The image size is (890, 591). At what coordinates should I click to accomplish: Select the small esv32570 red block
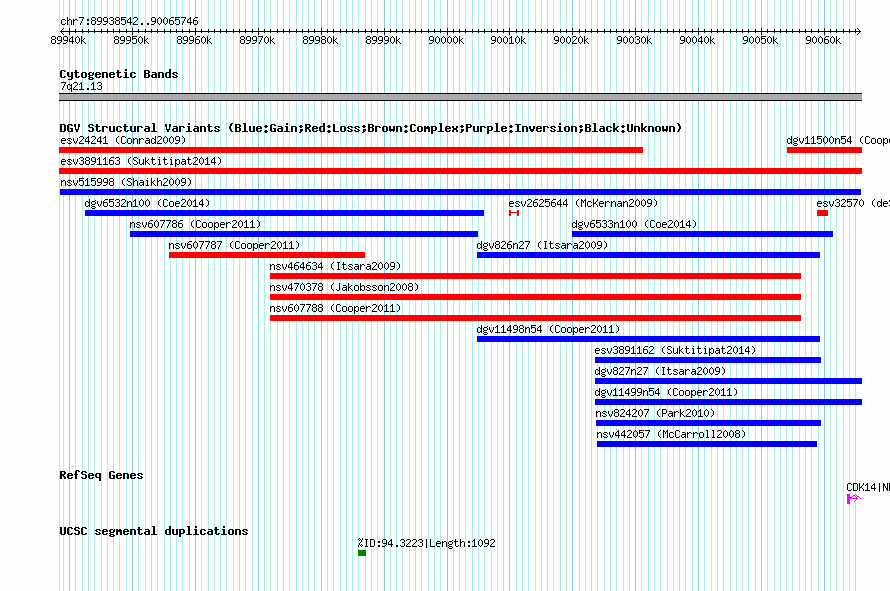pos(822,213)
